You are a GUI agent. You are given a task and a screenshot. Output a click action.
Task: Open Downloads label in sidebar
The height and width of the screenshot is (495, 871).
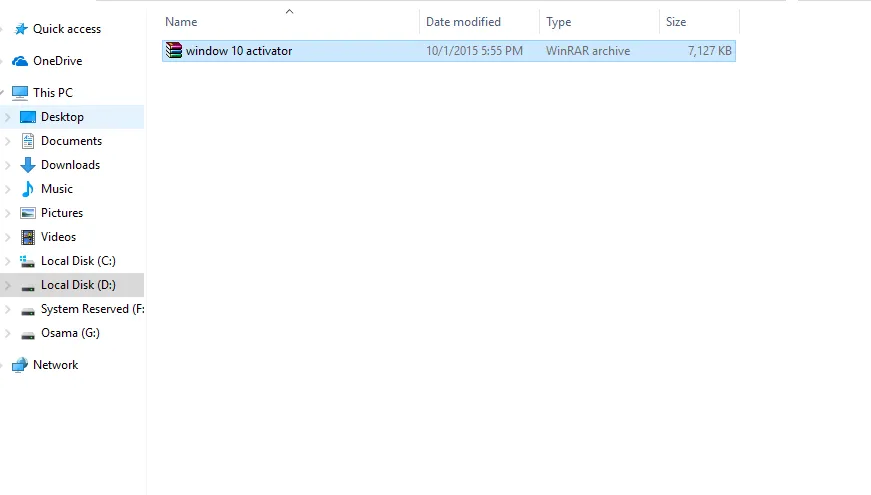pyautogui.click(x=71, y=165)
